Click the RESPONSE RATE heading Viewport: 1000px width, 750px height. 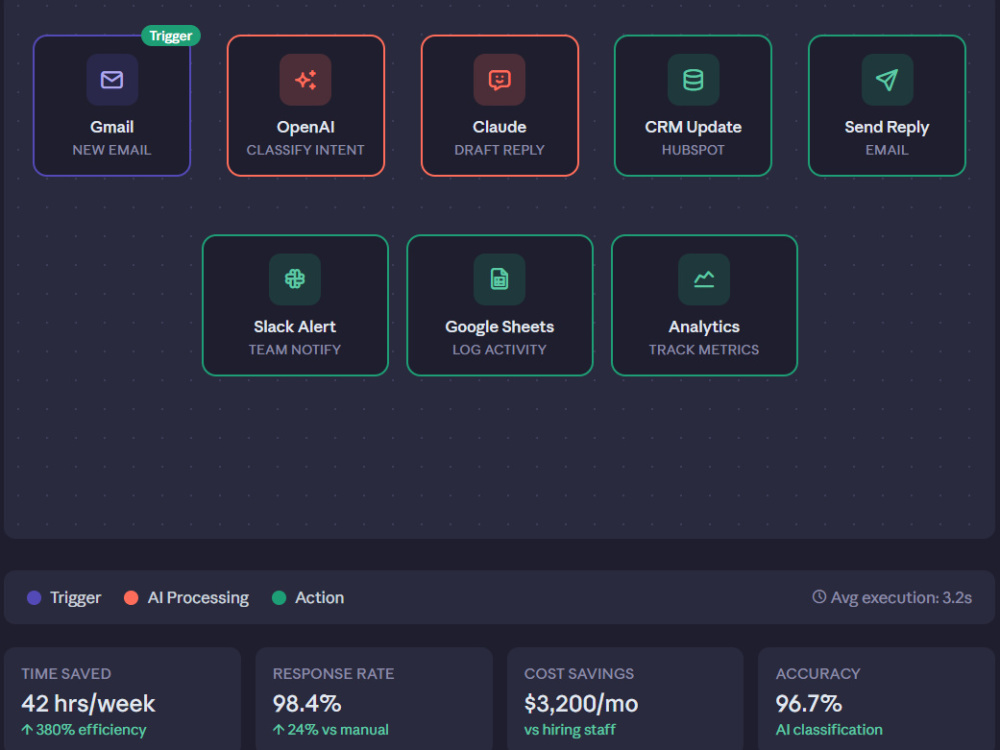coord(334,673)
